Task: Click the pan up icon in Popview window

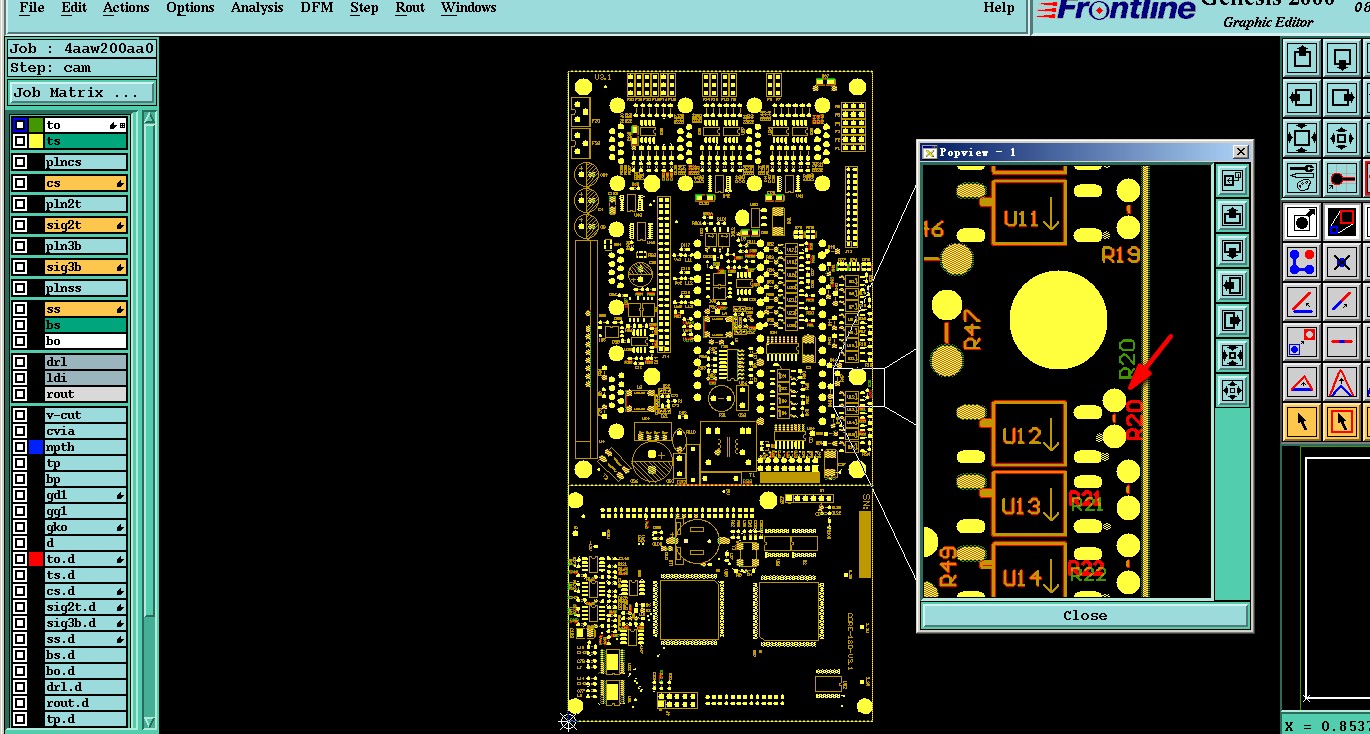Action: tap(1233, 215)
